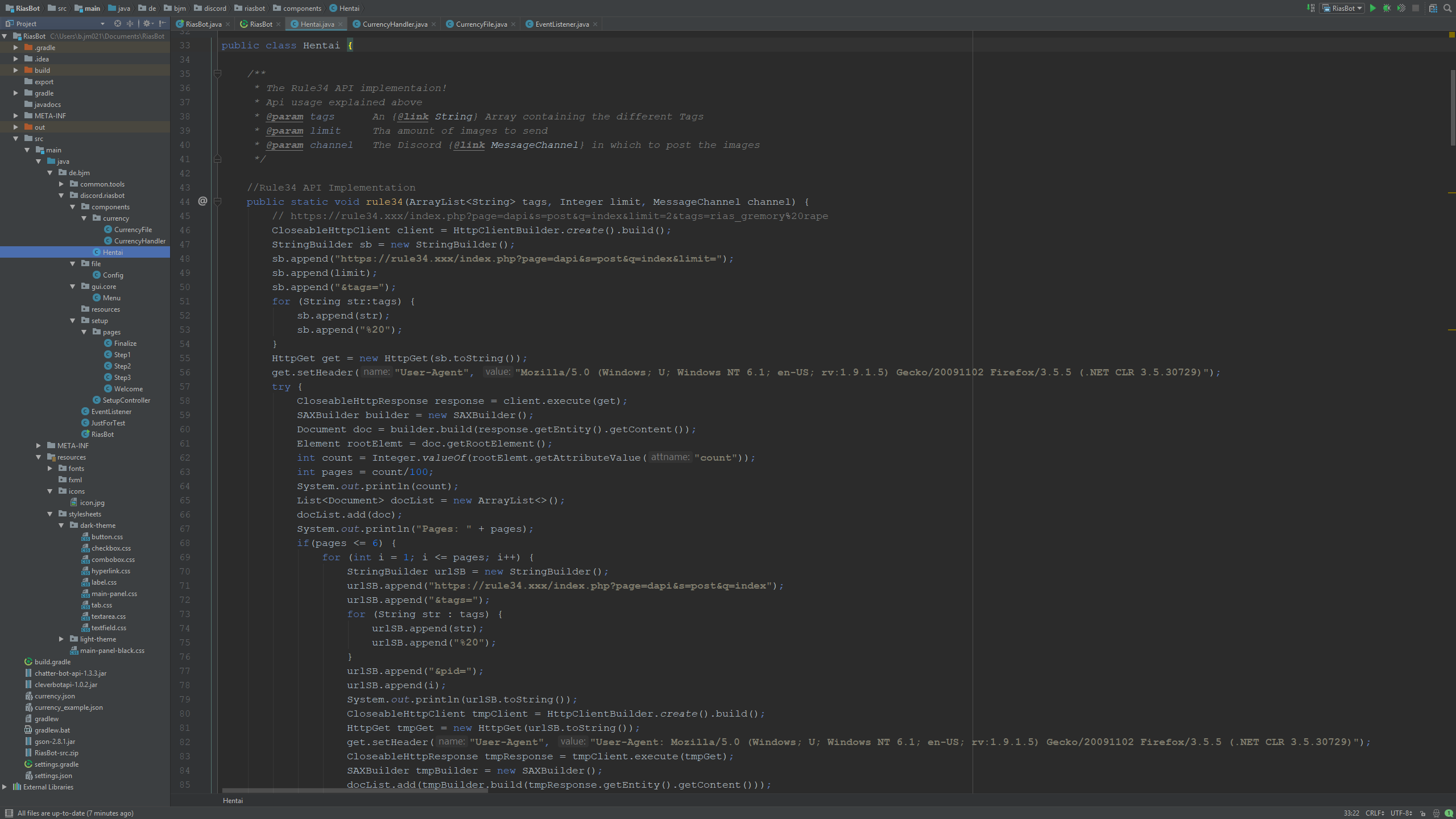Change the UTF-8 file encoding
The image size is (1456, 819).
(x=1401, y=813)
